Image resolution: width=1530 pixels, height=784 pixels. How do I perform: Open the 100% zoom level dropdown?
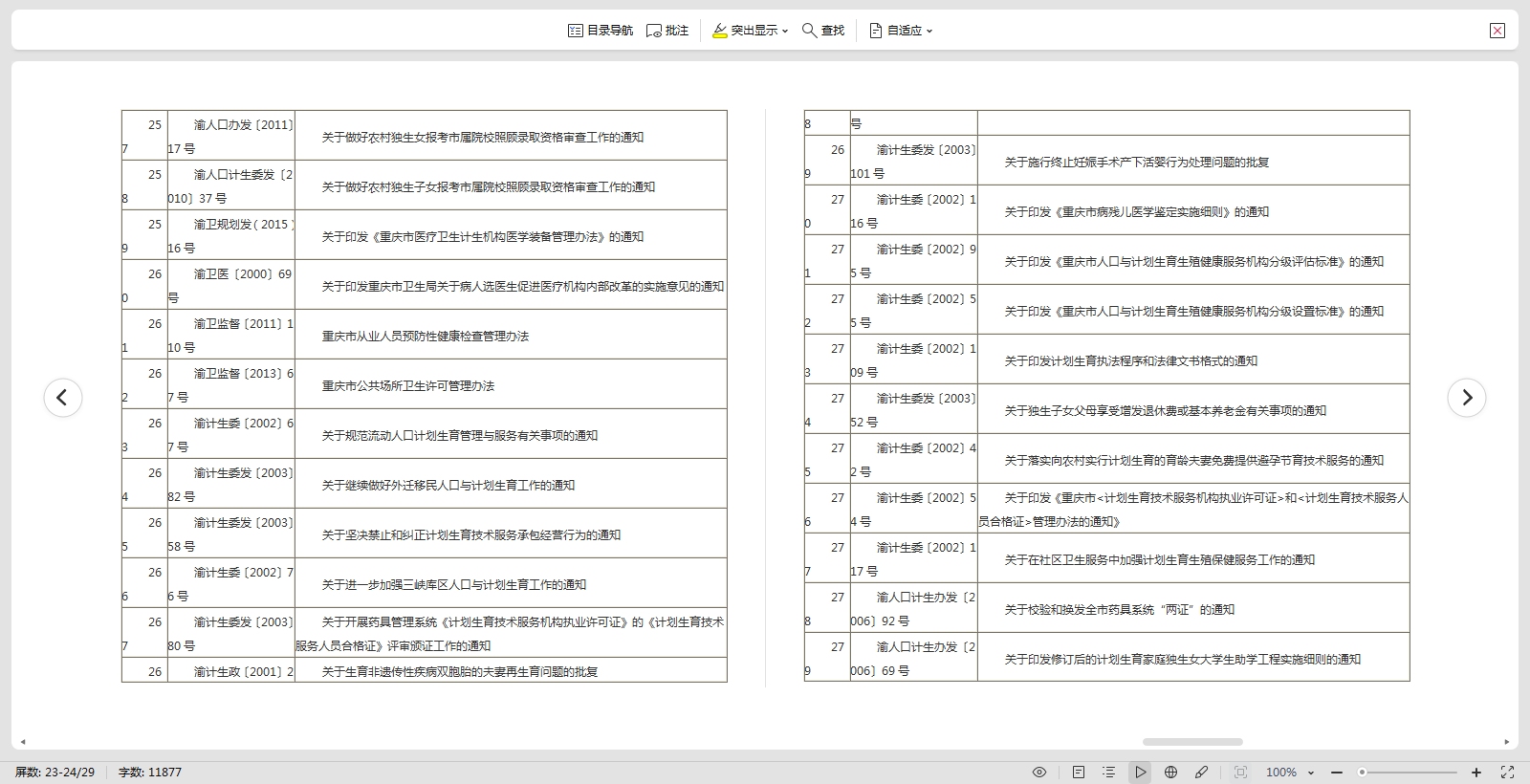coord(1290,773)
